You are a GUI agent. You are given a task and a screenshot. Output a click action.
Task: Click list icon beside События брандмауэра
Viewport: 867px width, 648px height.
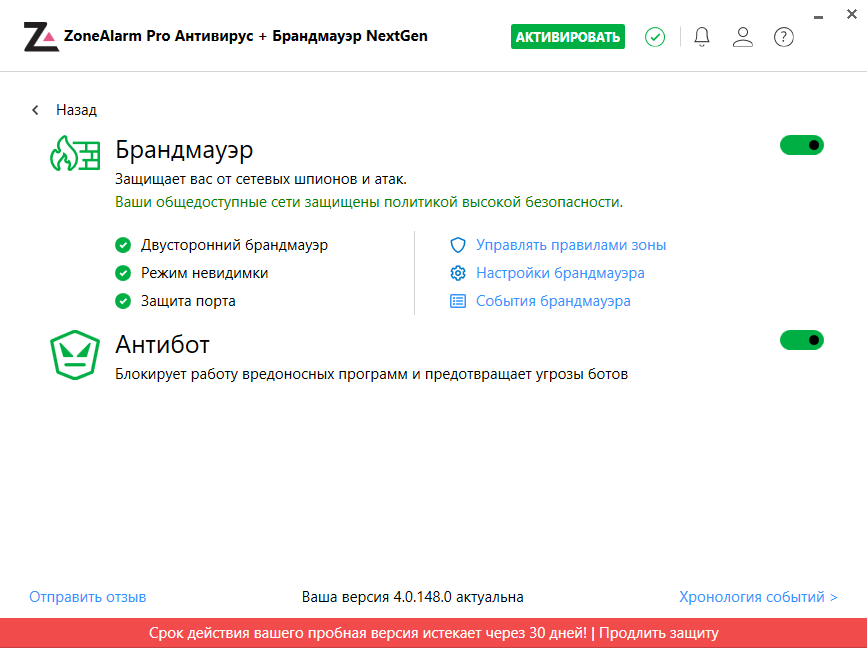pos(458,301)
